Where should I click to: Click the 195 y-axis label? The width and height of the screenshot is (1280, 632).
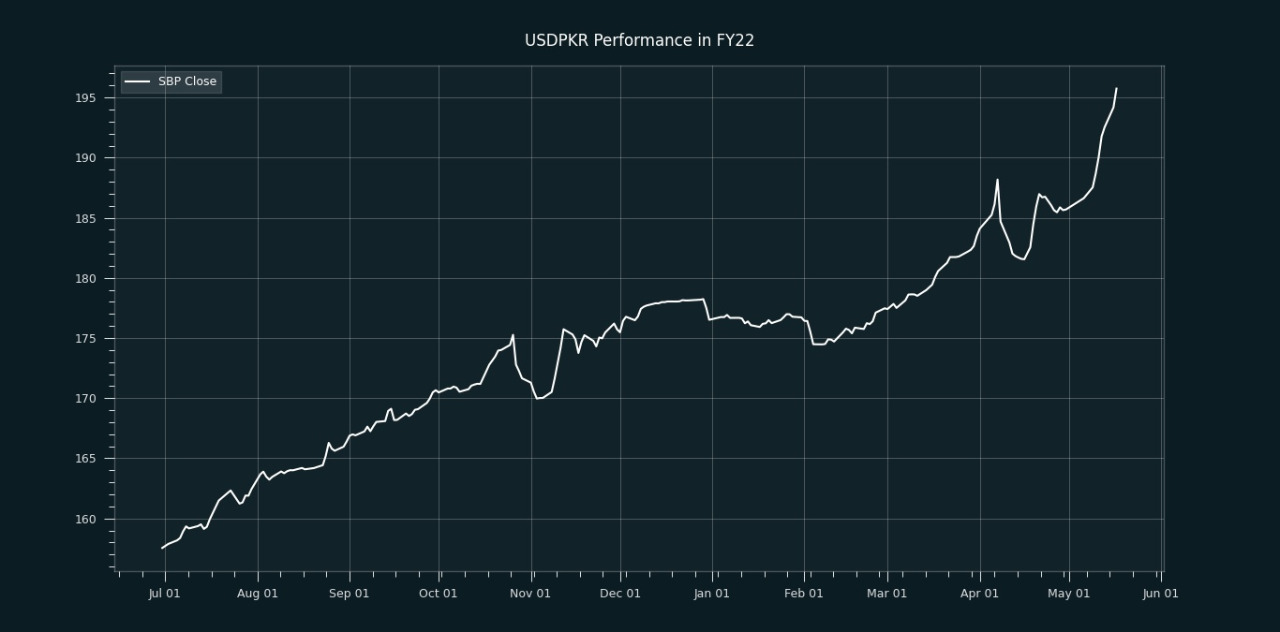pos(86,98)
